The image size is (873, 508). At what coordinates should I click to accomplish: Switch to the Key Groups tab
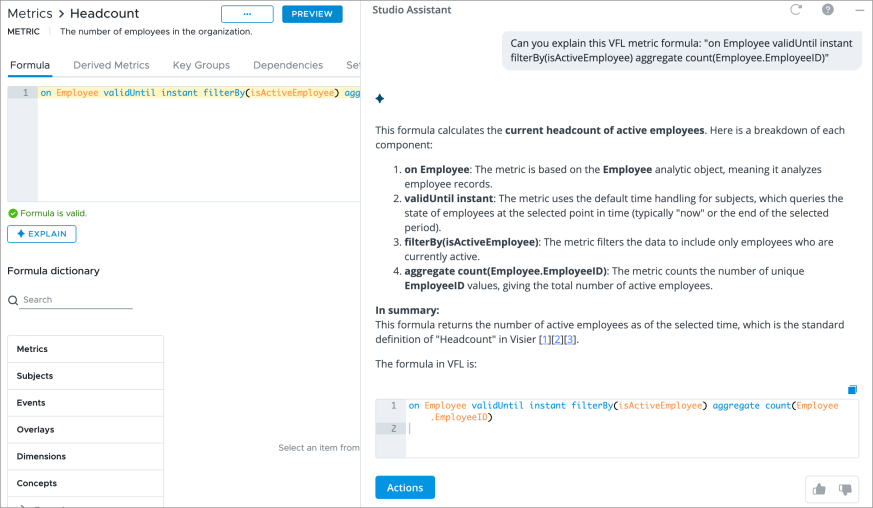pos(201,65)
